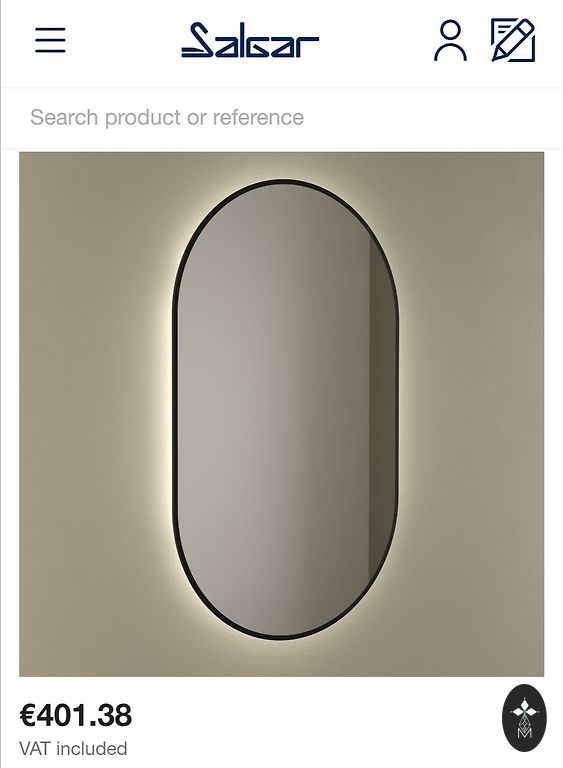Tap the round black floating badge icon
This screenshot has width=563, height=768.
tap(524, 718)
